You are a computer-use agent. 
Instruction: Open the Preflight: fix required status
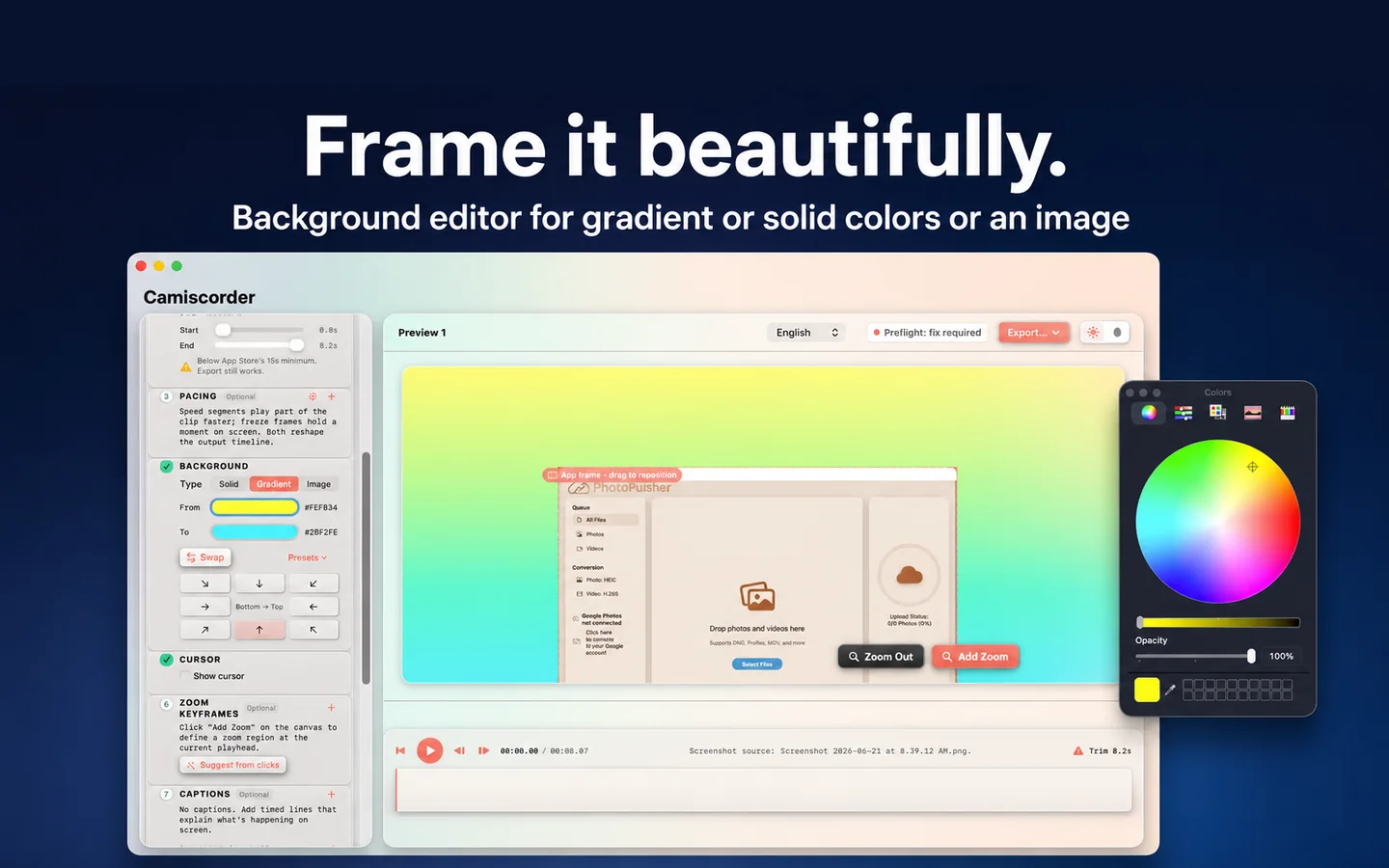point(927,333)
